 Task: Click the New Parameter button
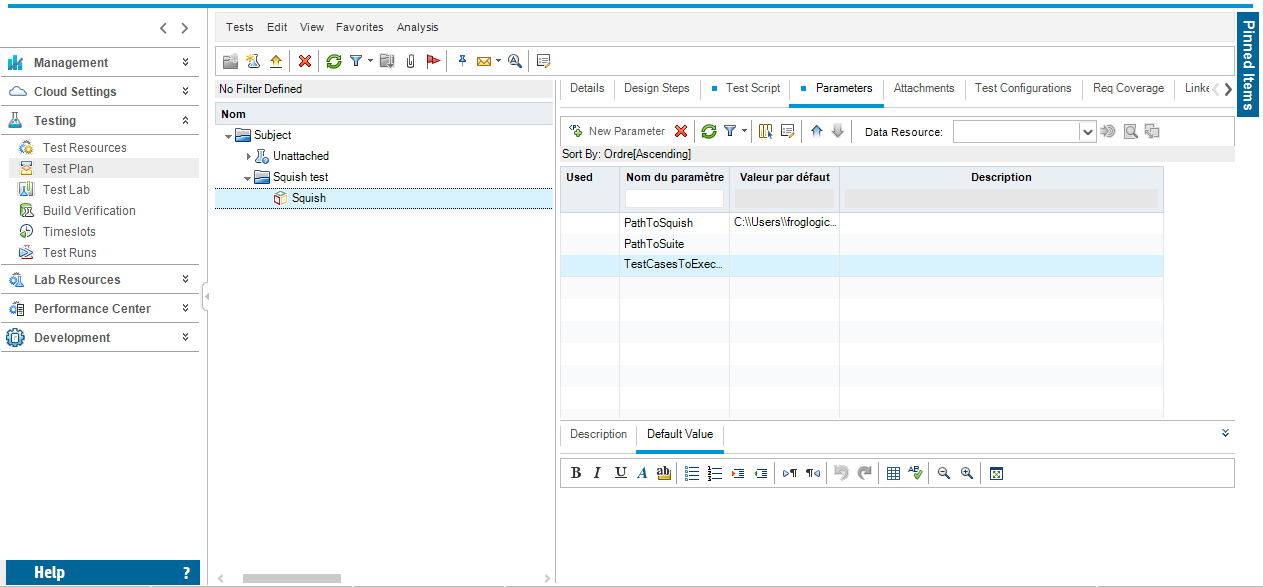[616, 131]
